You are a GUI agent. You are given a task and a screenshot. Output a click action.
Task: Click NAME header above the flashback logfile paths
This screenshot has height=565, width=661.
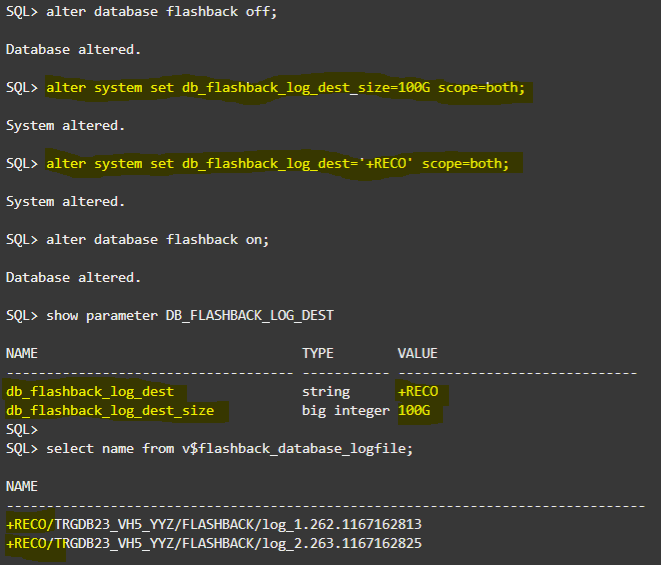coord(22,486)
